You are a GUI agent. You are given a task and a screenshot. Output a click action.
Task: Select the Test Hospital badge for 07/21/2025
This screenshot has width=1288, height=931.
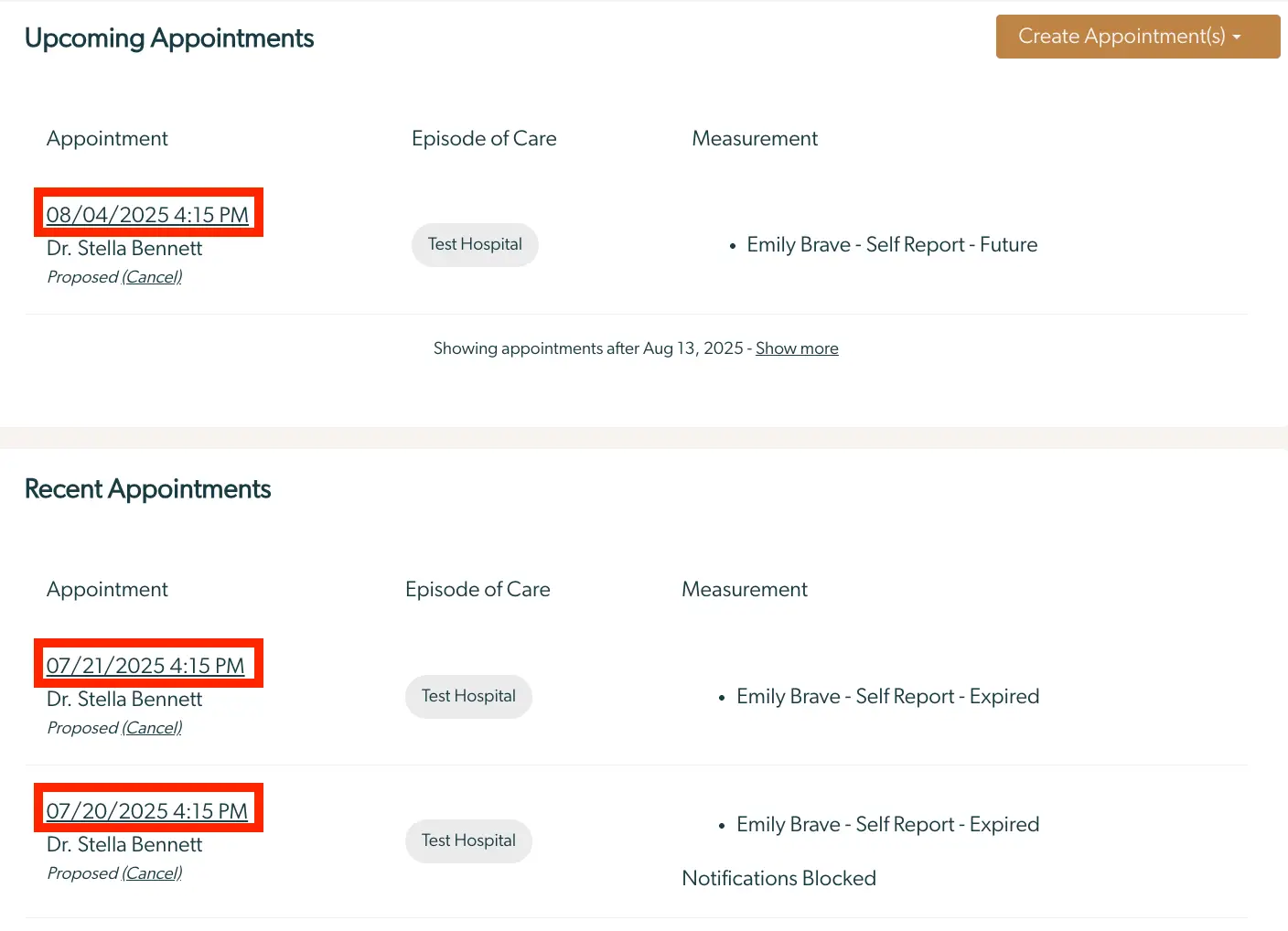[x=468, y=696]
